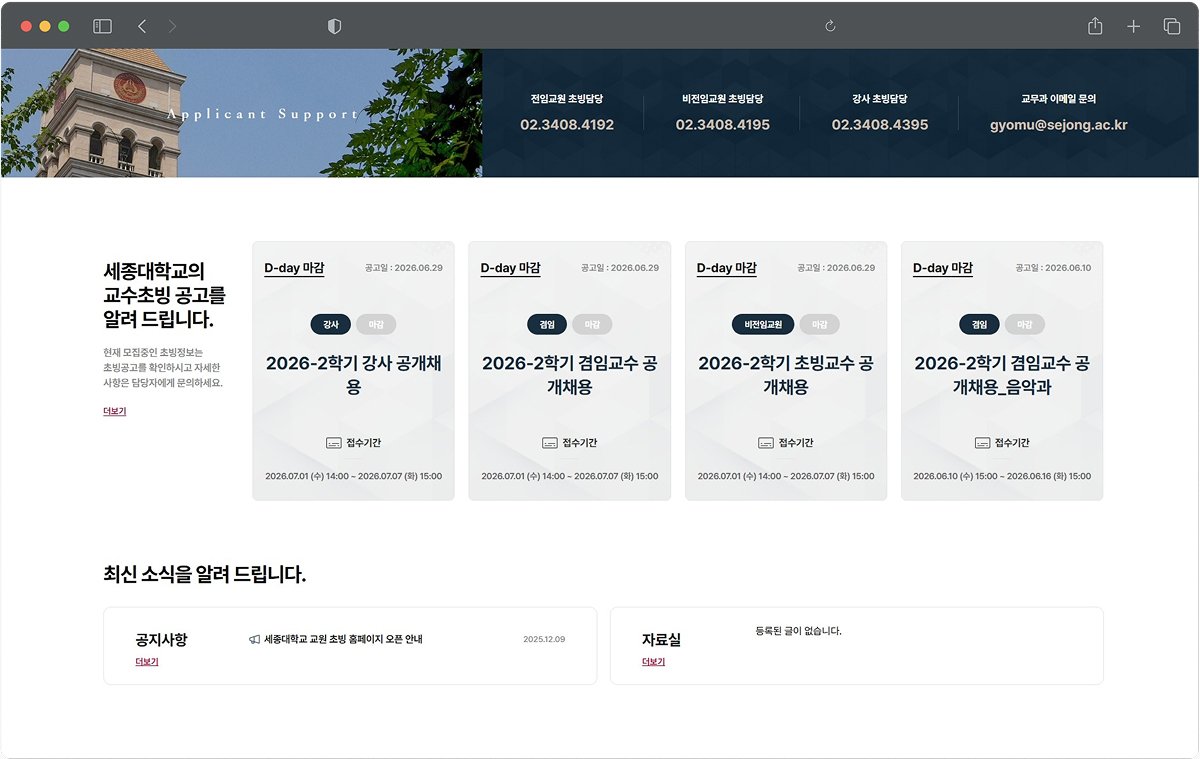This screenshot has height=759, width=1200.
Task: Show tab overview icon
Action: (x=1171, y=27)
